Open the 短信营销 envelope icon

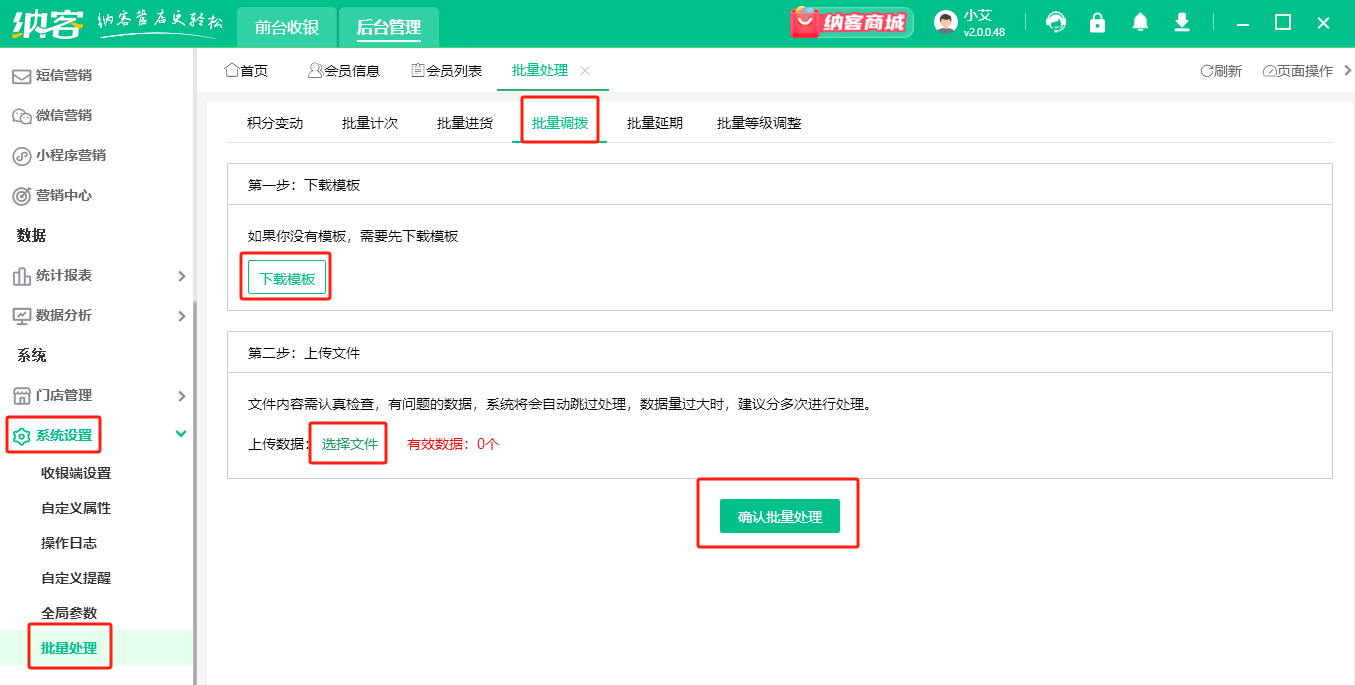coord(22,75)
